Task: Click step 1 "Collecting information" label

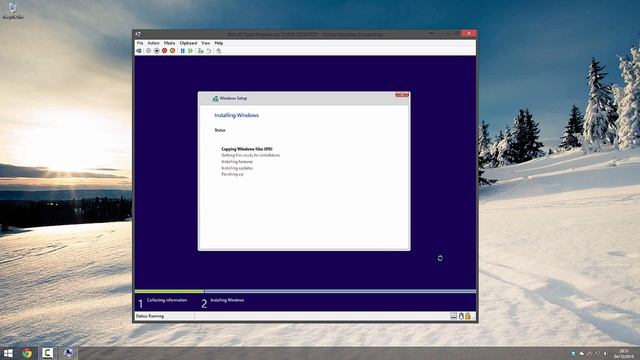Action: 167,300
